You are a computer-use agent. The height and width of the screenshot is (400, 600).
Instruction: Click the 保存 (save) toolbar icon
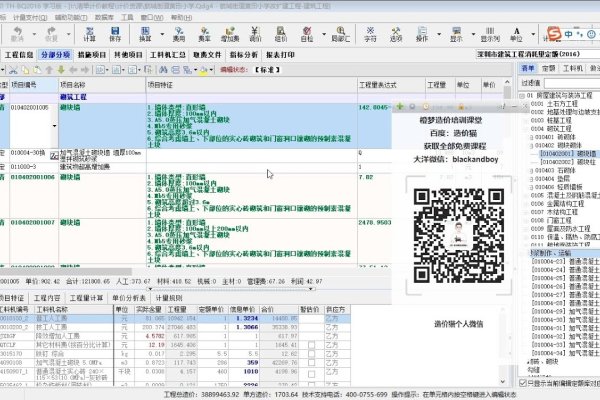pyautogui.click(x=115, y=34)
